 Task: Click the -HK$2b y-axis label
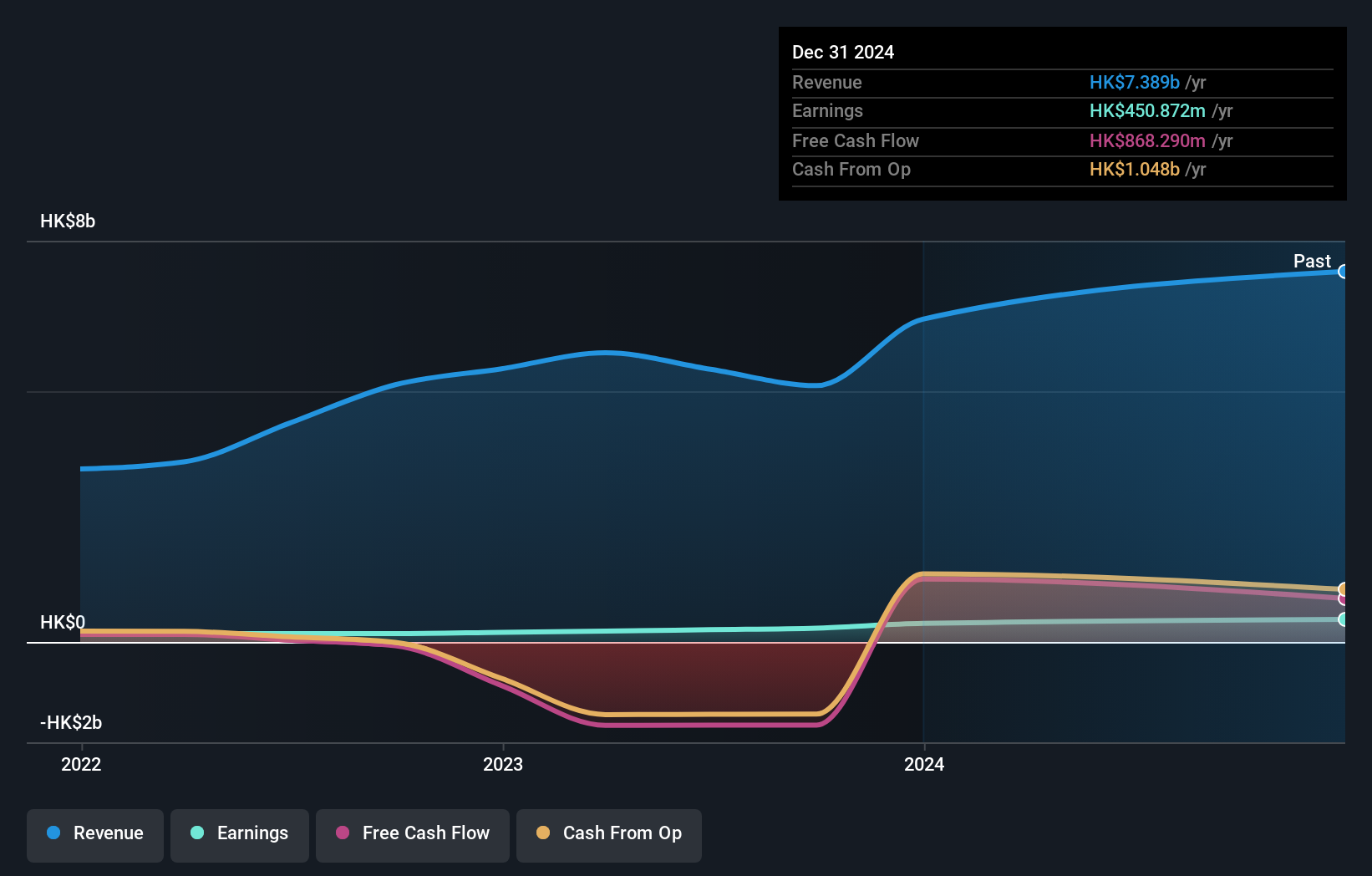pyautogui.click(x=71, y=723)
